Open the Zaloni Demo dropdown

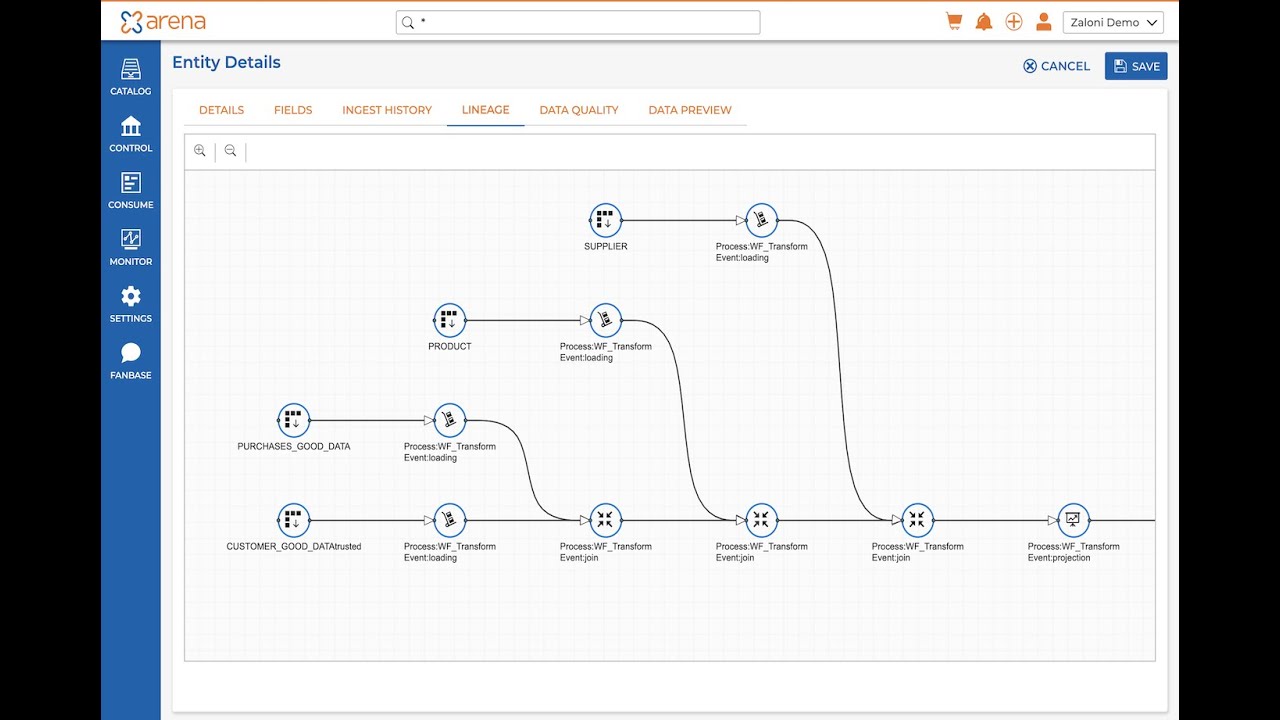(1112, 22)
